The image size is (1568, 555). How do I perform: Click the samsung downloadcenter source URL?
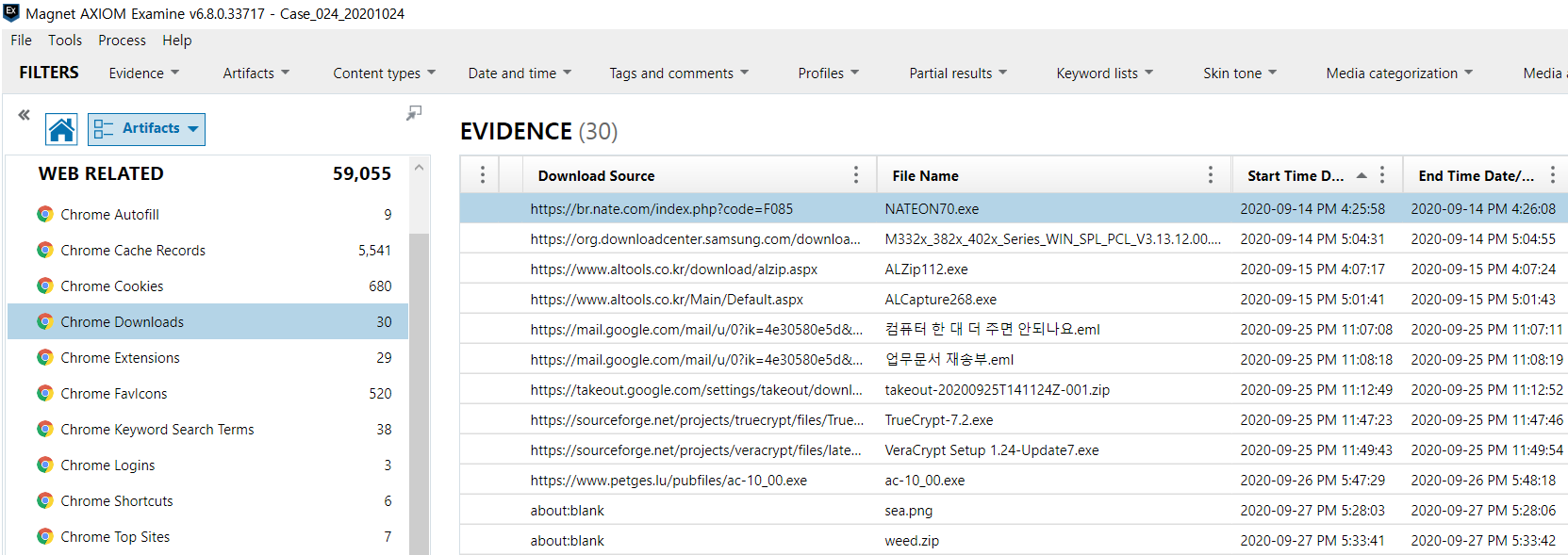695,238
